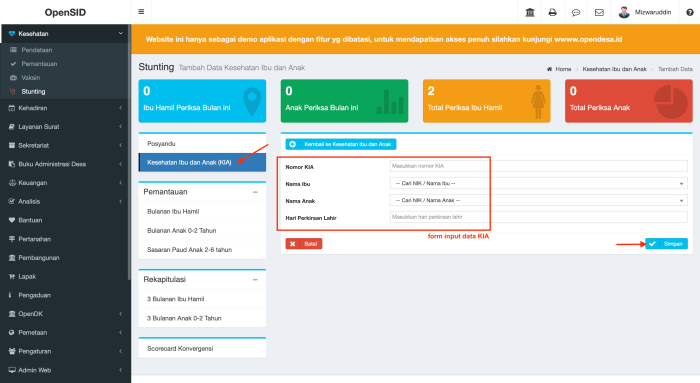Click the printer icon in header

[x=553, y=12]
